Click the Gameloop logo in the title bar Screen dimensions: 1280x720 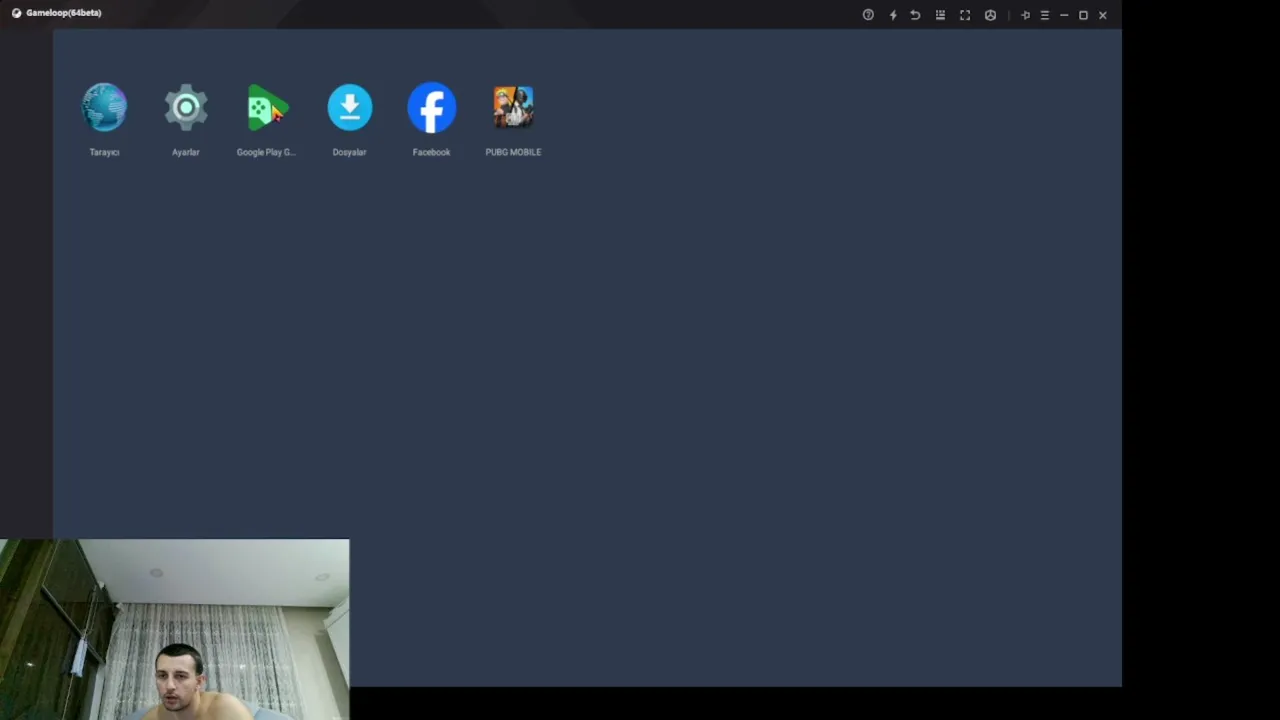pos(16,13)
